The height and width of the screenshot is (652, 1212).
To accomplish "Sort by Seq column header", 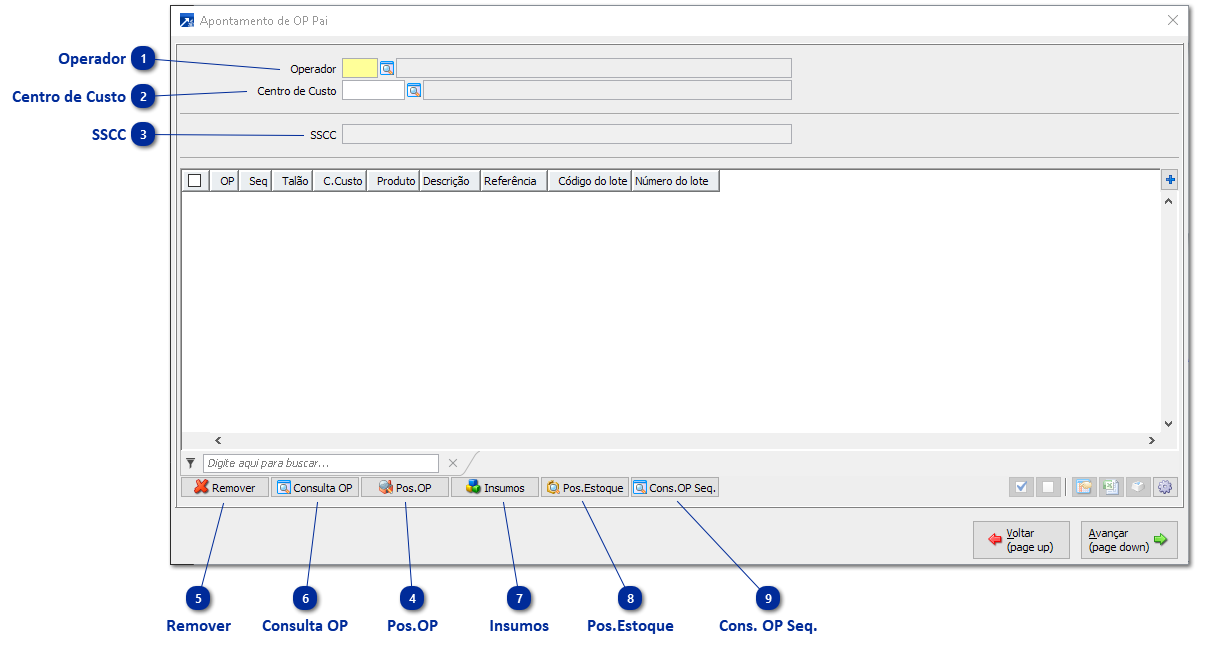I will click(x=258, y=181).
